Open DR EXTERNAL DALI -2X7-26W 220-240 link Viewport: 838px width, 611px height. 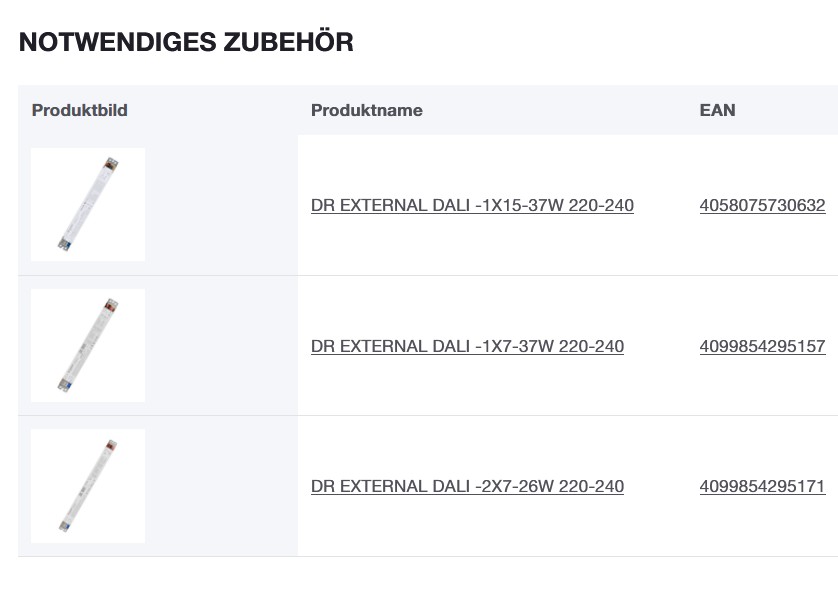[x=467, y=486]
